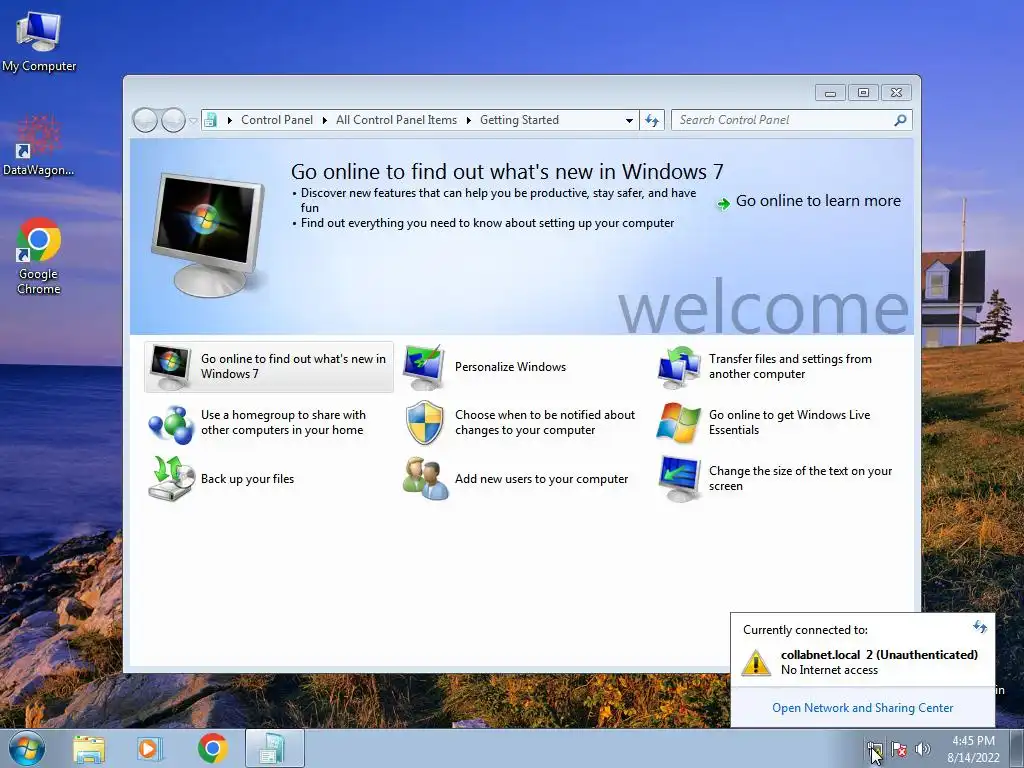Click Go online to learn more link
The width and height of the screenshot is (1024, 768).
point(818,201)
